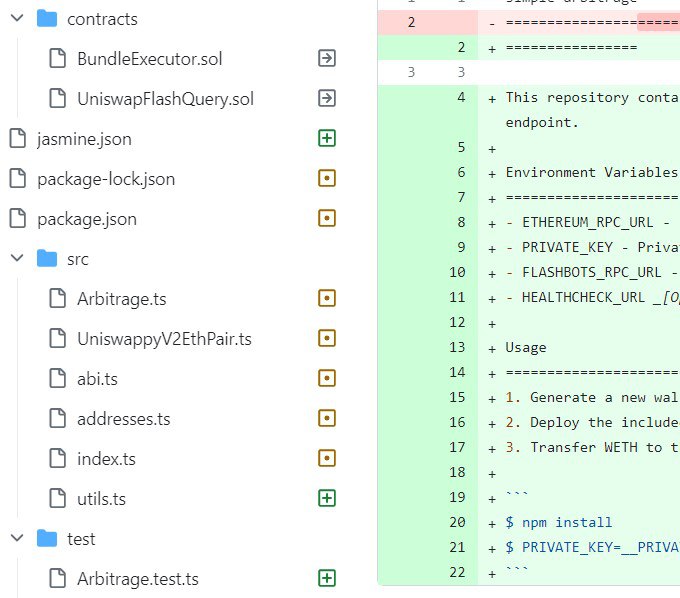Open utils.ts in the file tree

[101, 499]
